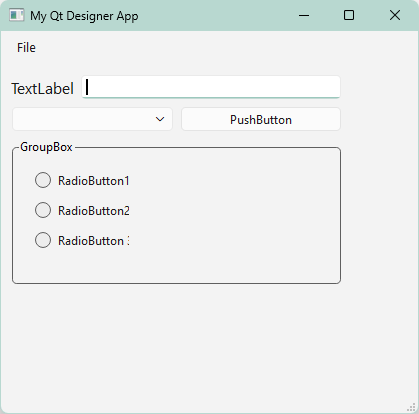The height and width of the screenshot is (414, 419).
Task: Open the File menu
Action: pyautogui.click(x=26, y=48)
